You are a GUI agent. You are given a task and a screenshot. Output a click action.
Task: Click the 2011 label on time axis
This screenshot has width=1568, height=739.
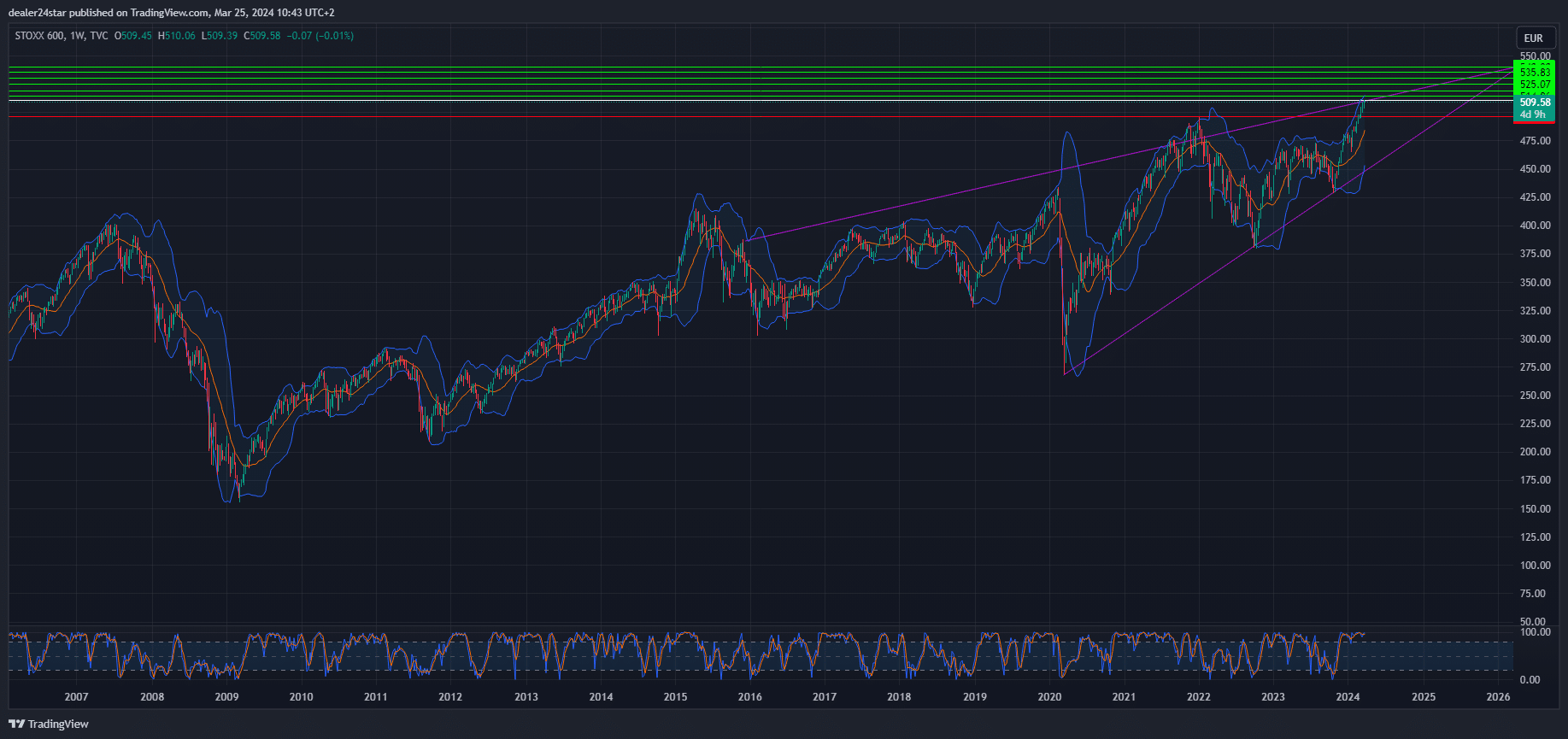[375, 697]
